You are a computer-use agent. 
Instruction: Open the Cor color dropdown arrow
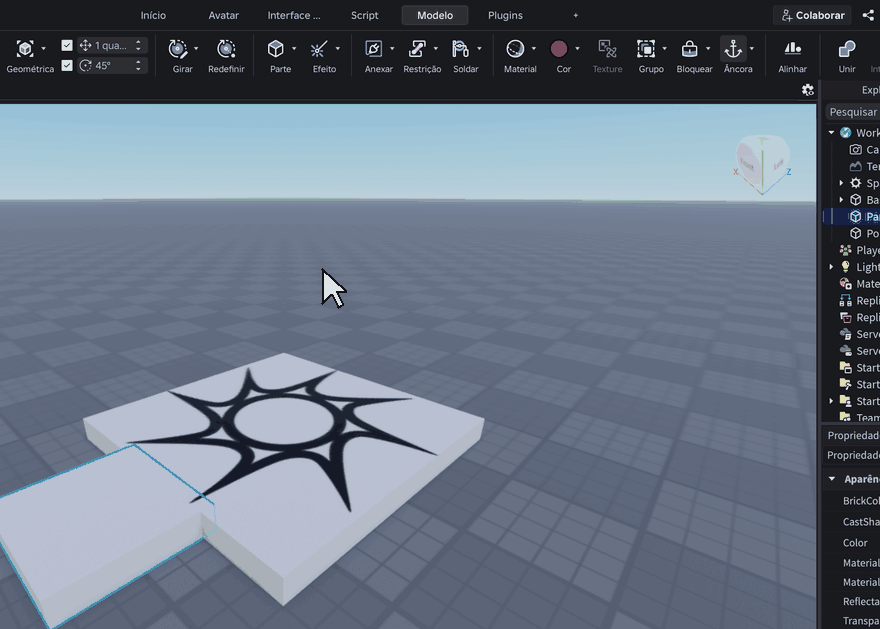pos(578,49)
